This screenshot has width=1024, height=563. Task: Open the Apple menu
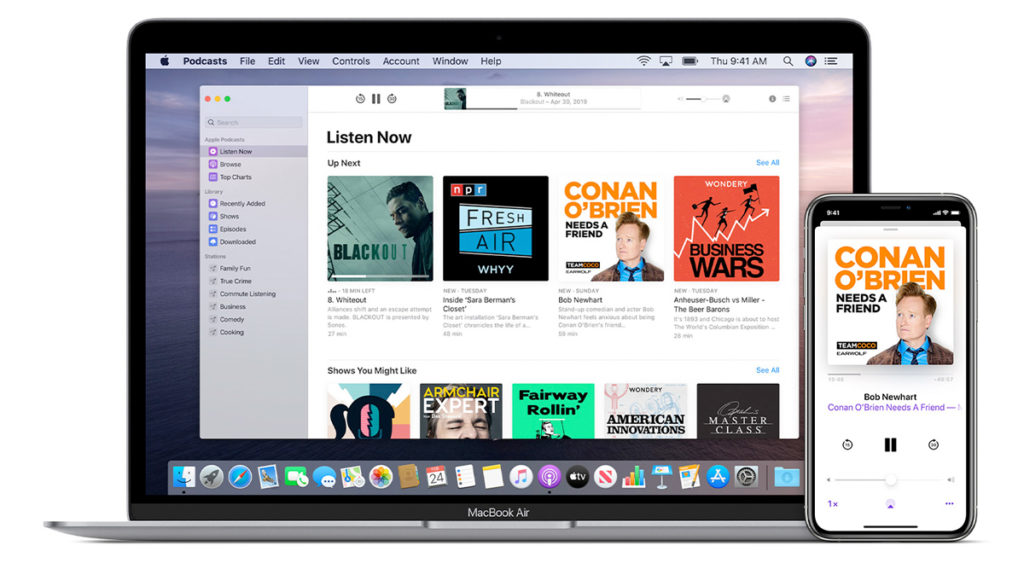coord(165,61)
